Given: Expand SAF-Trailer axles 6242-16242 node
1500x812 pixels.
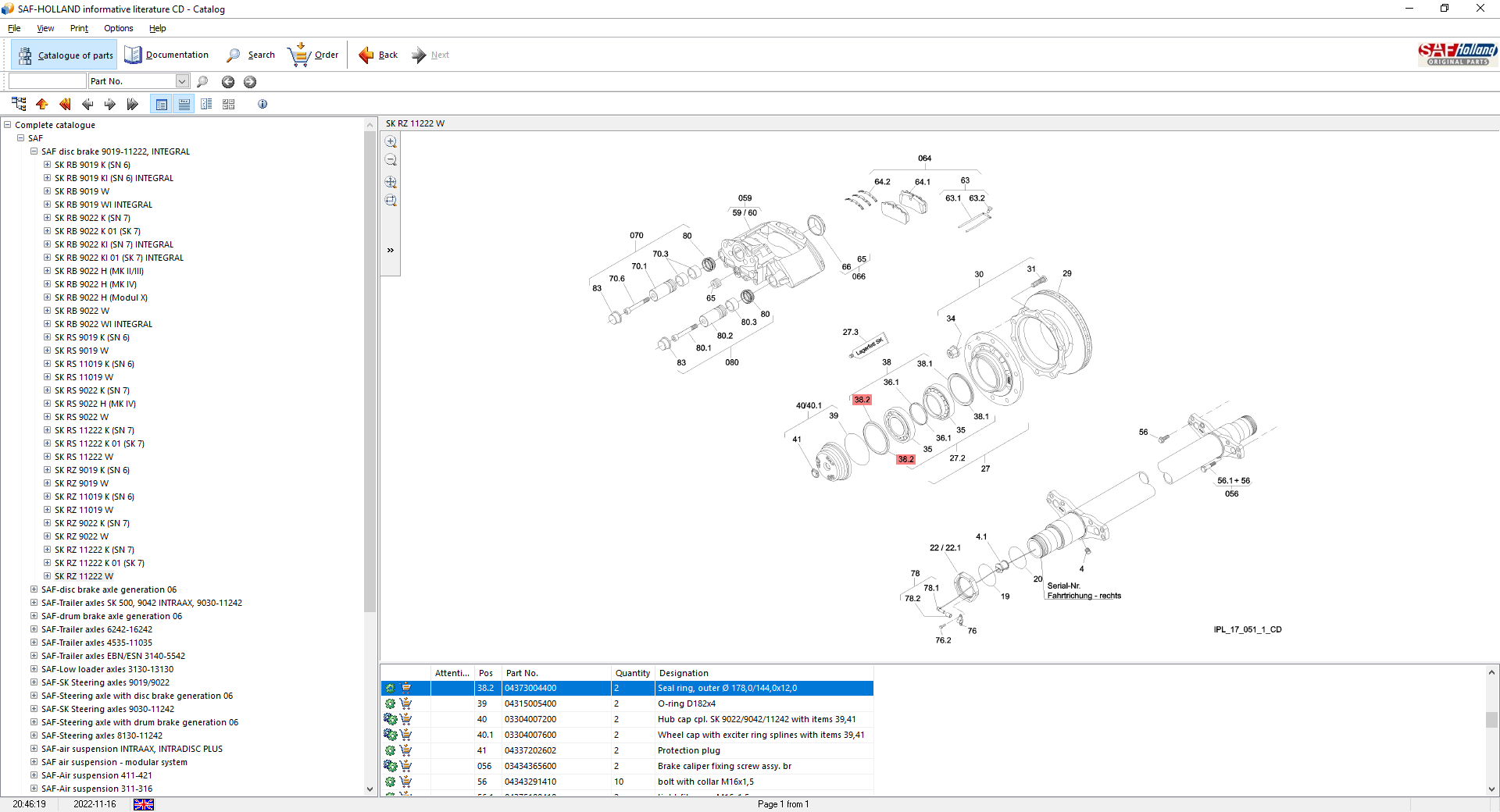Looking at the screenshot, I should click(34, 629).
